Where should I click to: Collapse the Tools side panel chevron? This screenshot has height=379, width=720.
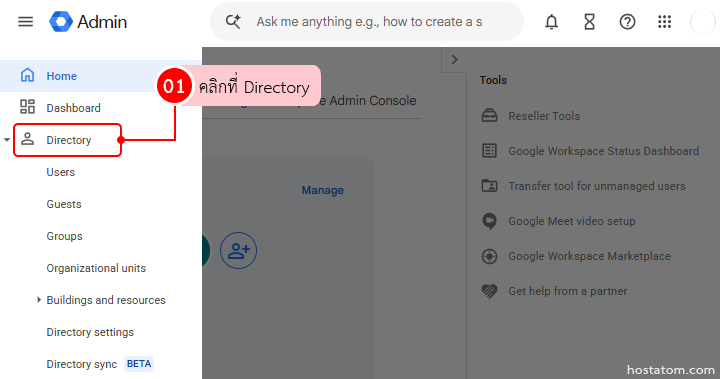coord(454,60)
